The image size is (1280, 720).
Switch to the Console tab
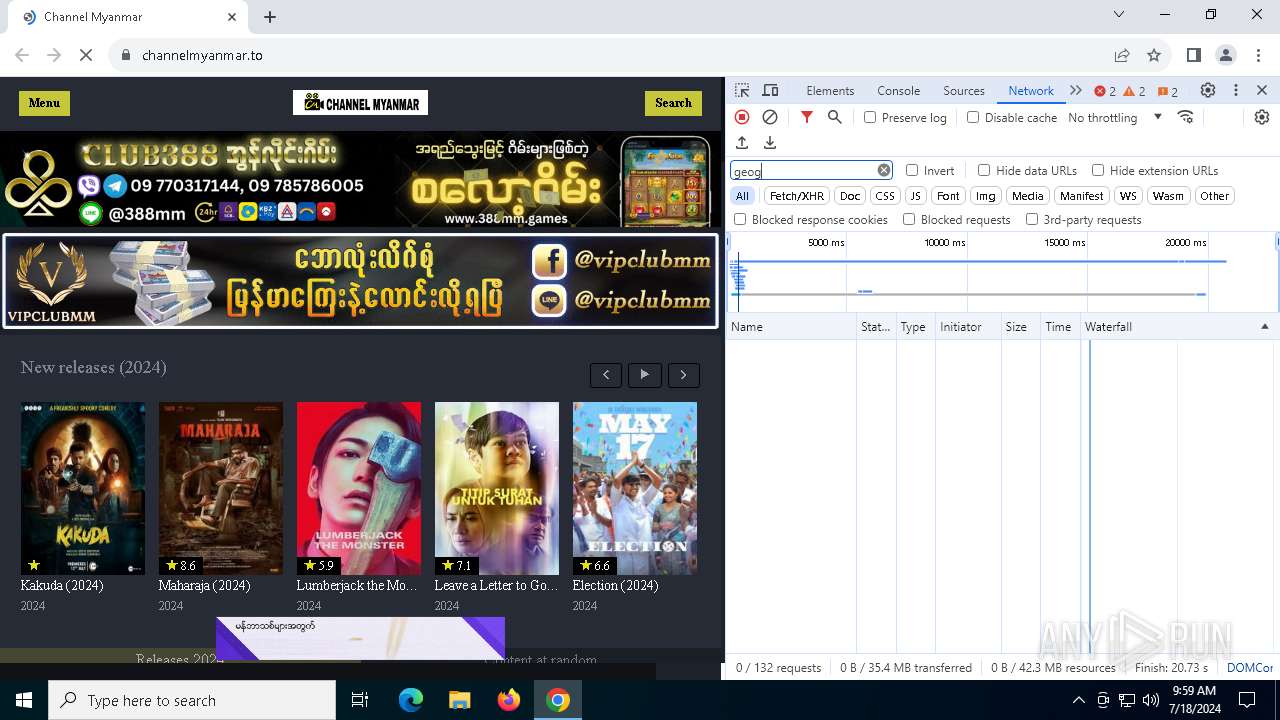coord(898,90)
